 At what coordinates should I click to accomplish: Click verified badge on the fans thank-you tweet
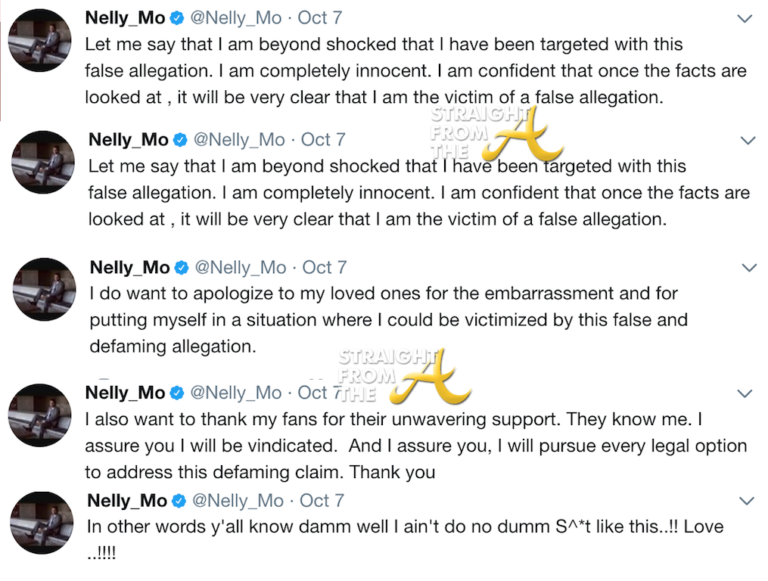pyautogui.click(x=179, y=393)
